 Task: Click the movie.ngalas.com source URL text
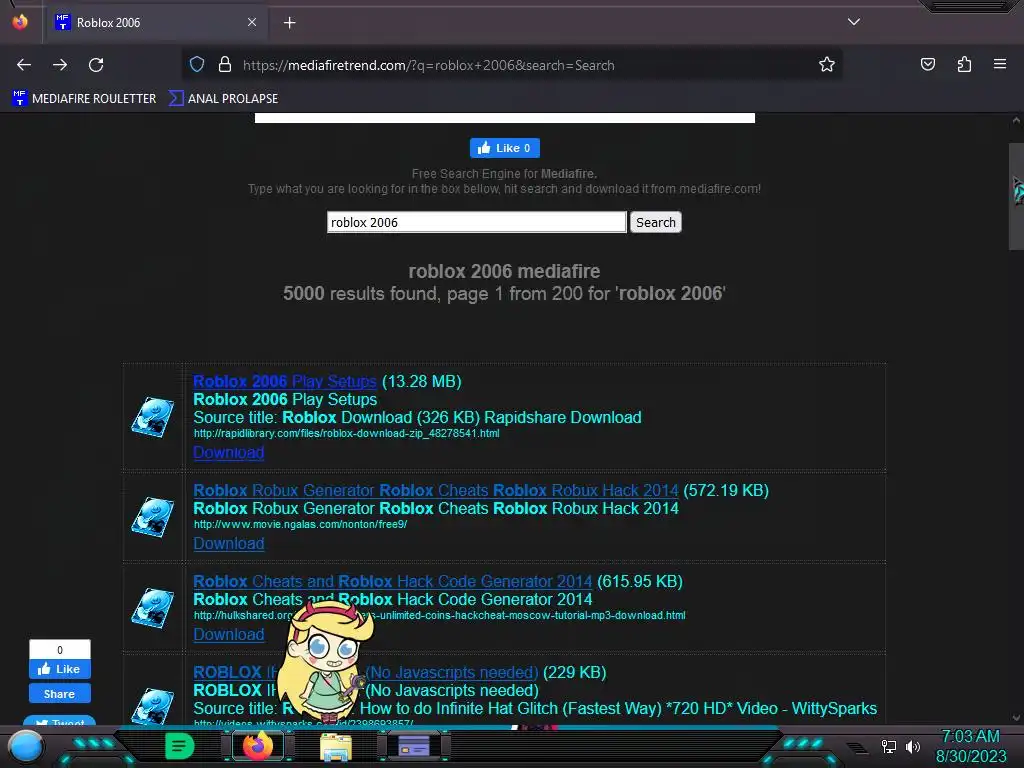(x=300, y=524)
